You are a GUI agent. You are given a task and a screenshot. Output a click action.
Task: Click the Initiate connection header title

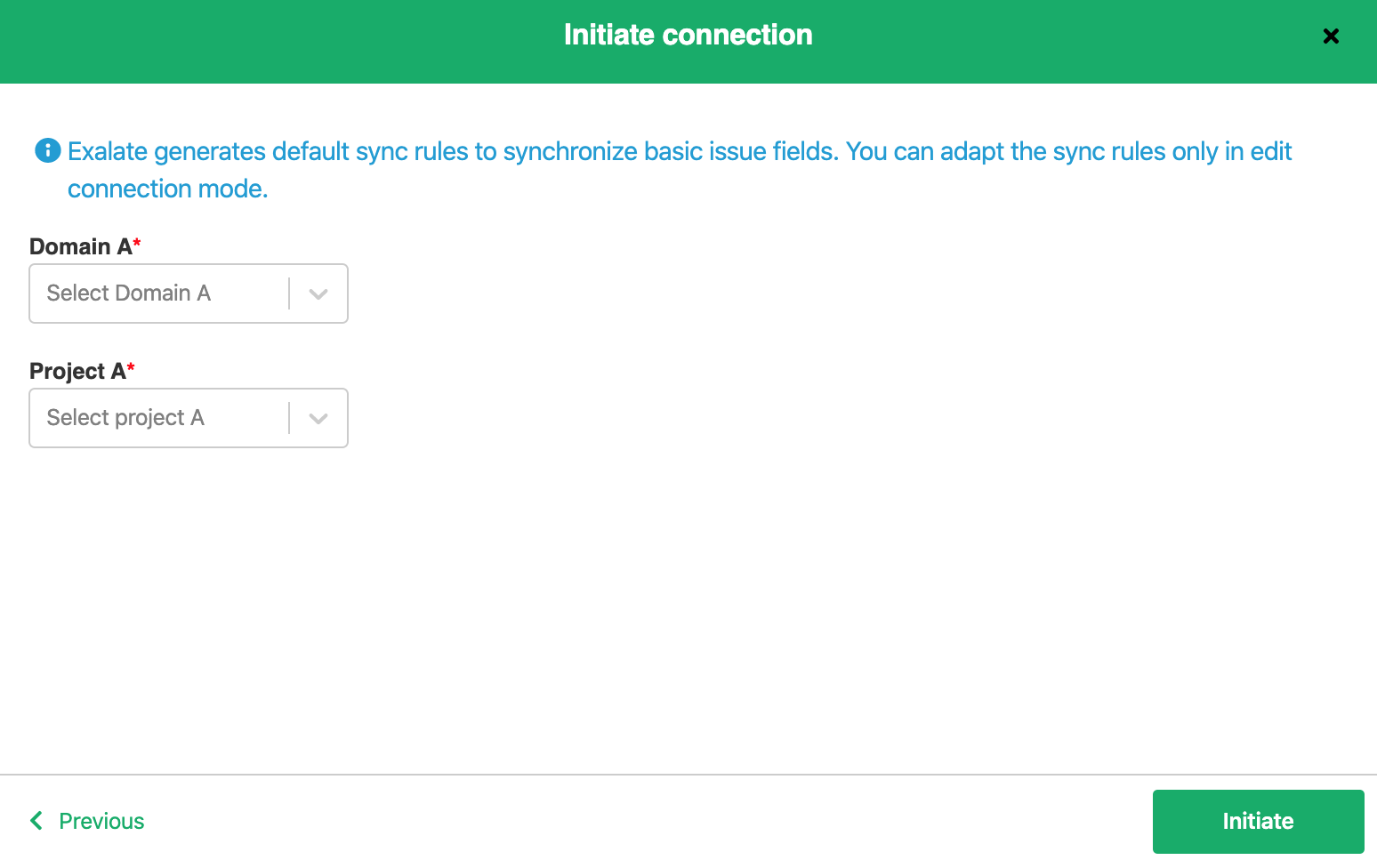pyautogui.click(x=688, y=35)
